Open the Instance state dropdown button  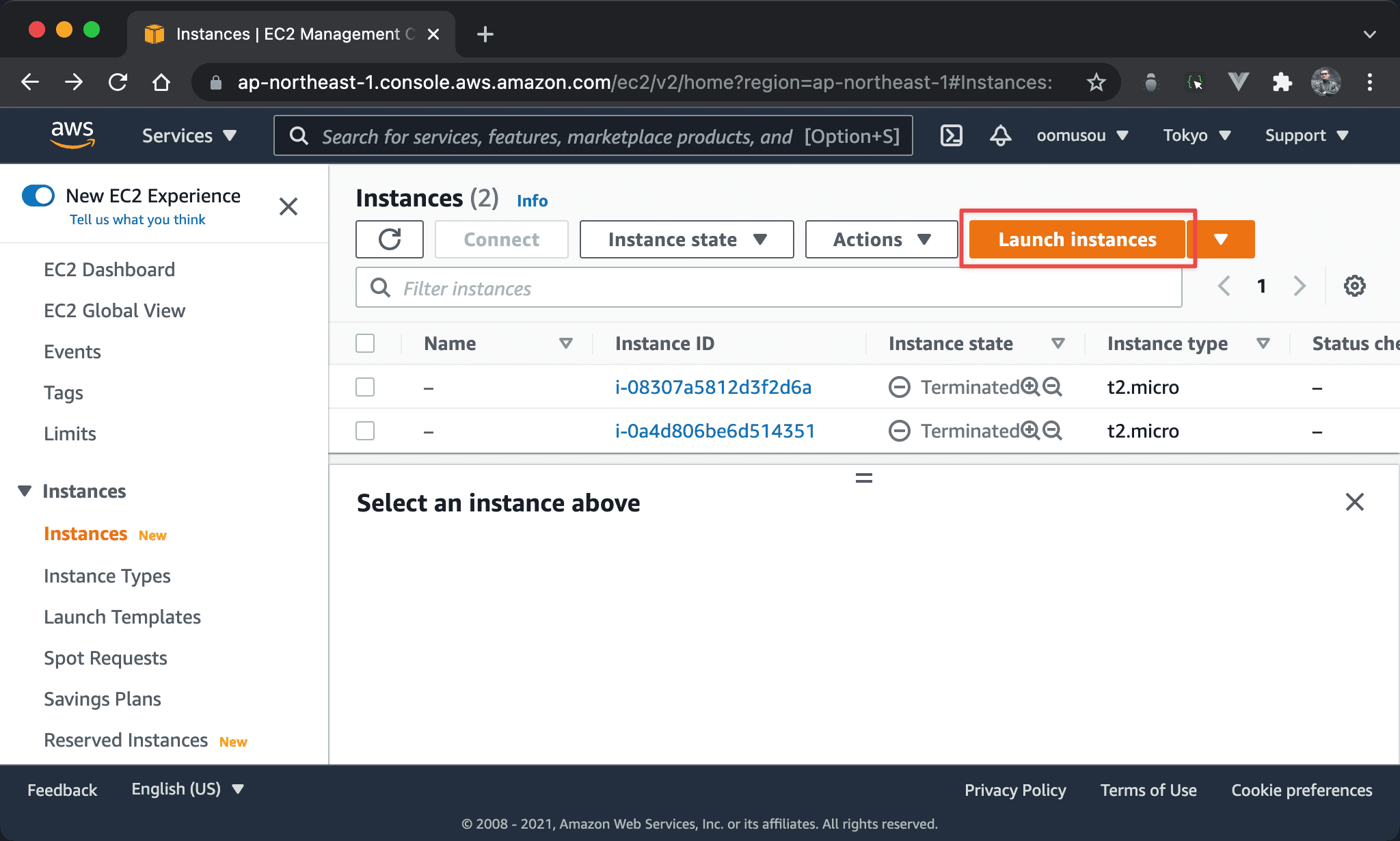click(687, 239)
